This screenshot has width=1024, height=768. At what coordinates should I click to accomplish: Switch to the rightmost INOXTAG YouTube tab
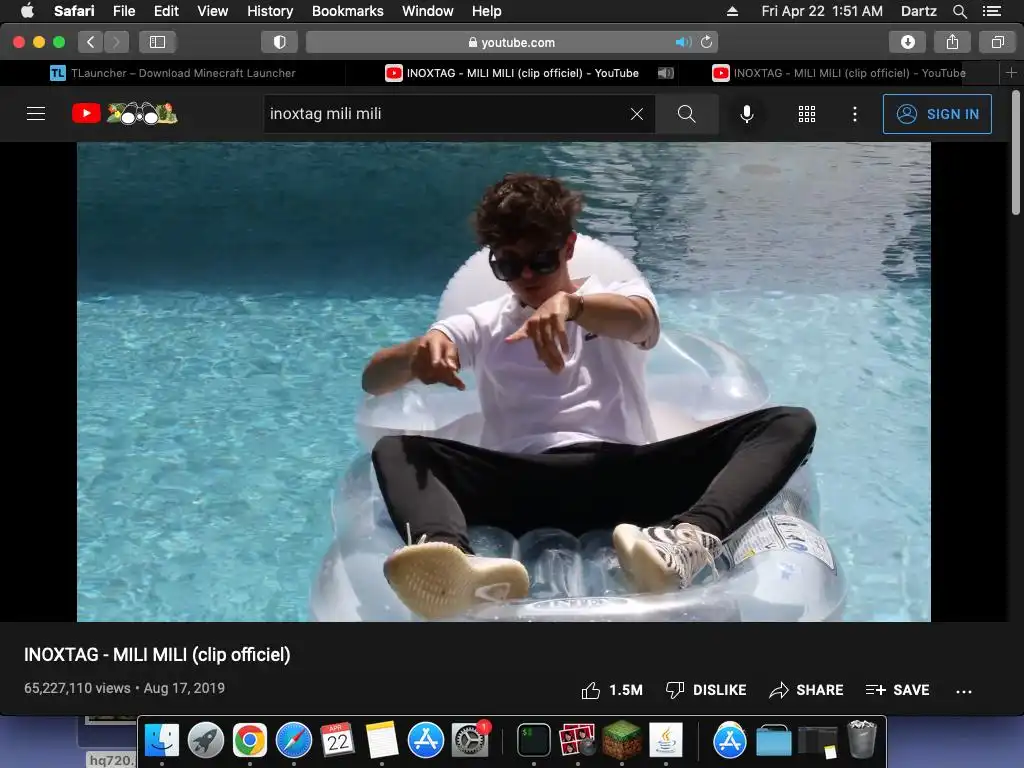click(x=839, y=73)
